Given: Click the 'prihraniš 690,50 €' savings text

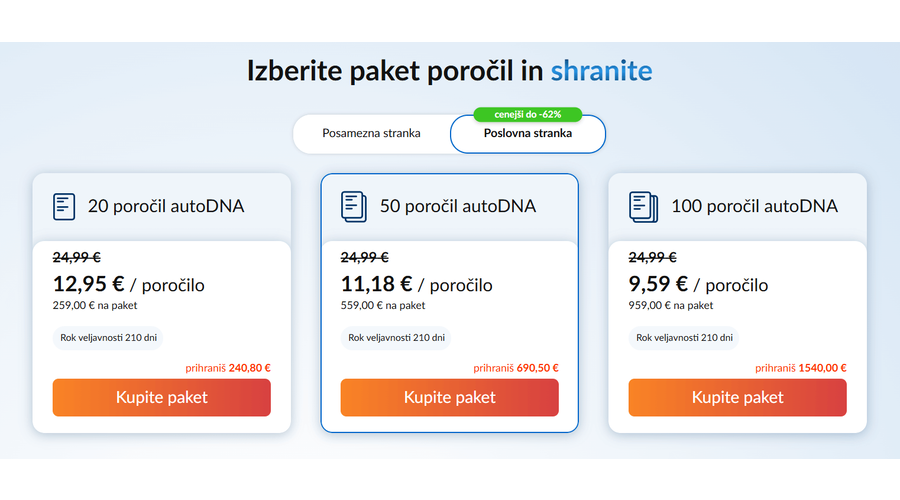Looking at the screenshot, I should click(516, 368).
